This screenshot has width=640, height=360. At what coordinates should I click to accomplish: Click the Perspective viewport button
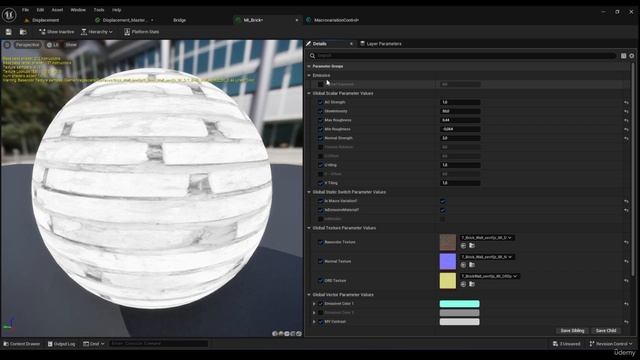point(28,45)
